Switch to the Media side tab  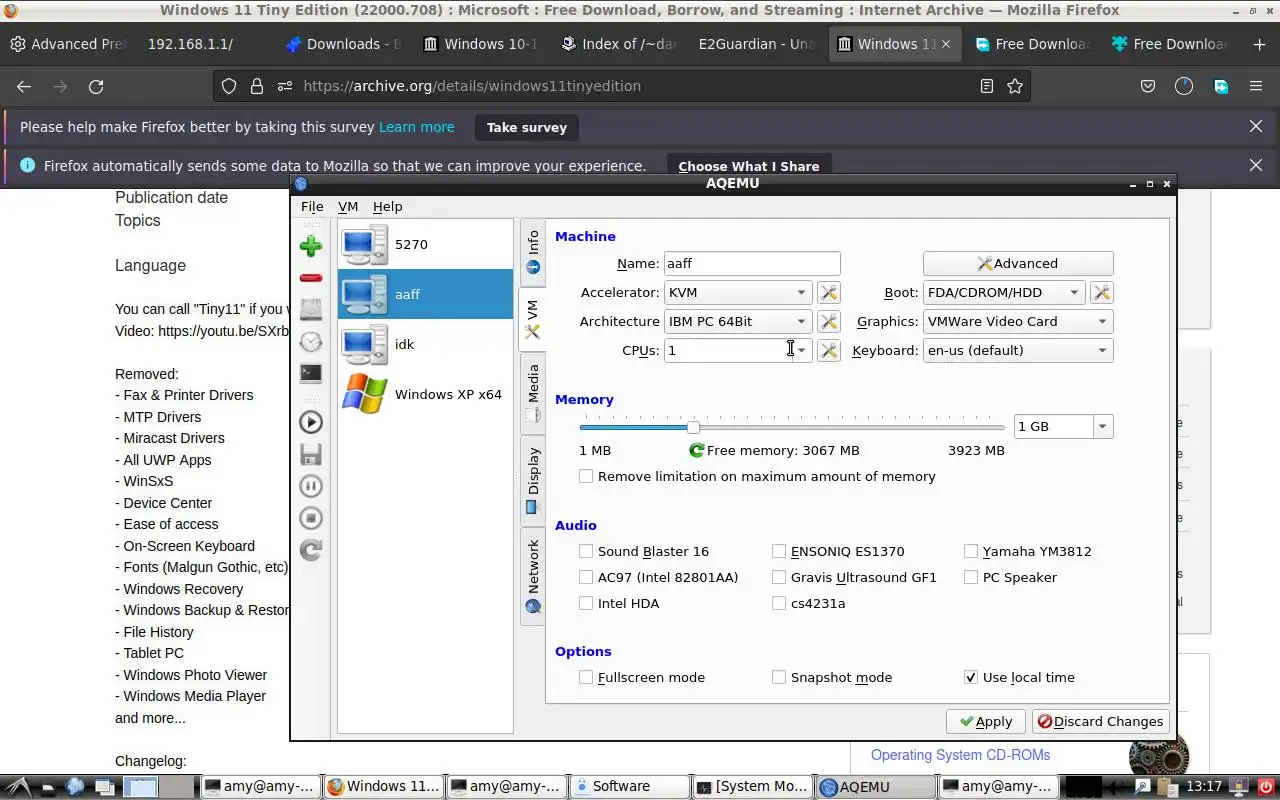click(x=533, y=393)
